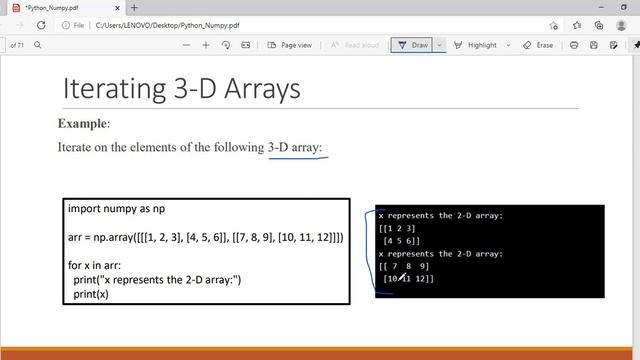Toggle the Highlight tool
640x360 pixels.
[x=475, y=45]
